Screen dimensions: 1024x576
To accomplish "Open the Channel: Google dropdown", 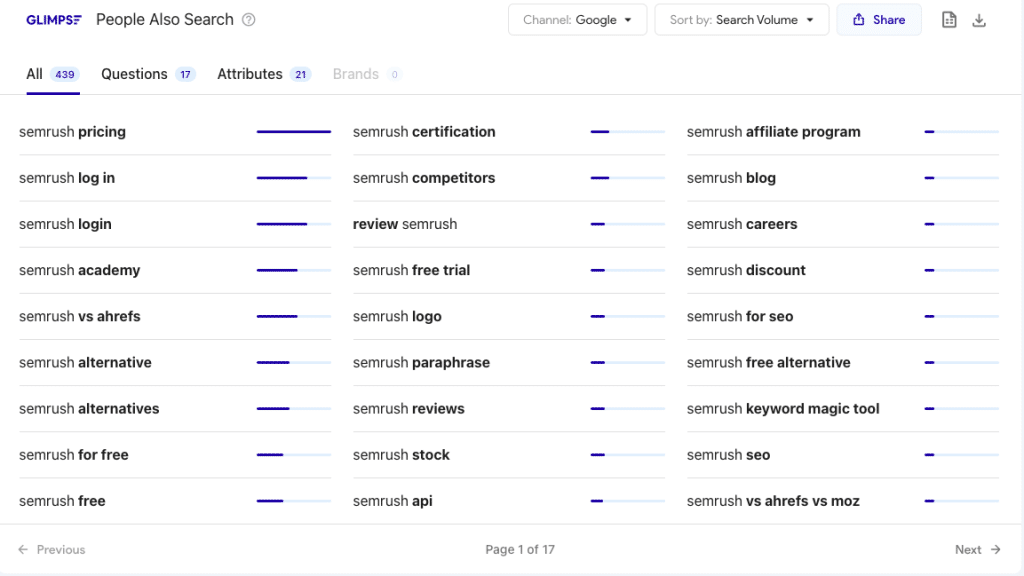I will 577,19.
